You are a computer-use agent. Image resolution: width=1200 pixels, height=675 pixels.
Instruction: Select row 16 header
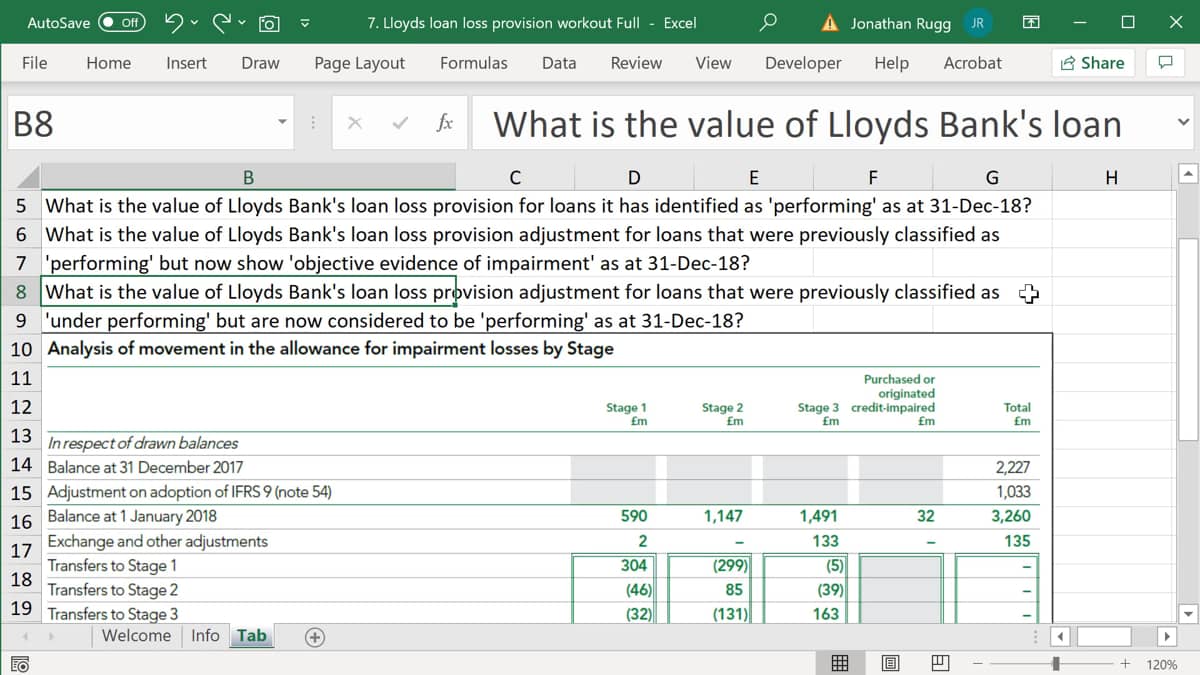(21, 522)
